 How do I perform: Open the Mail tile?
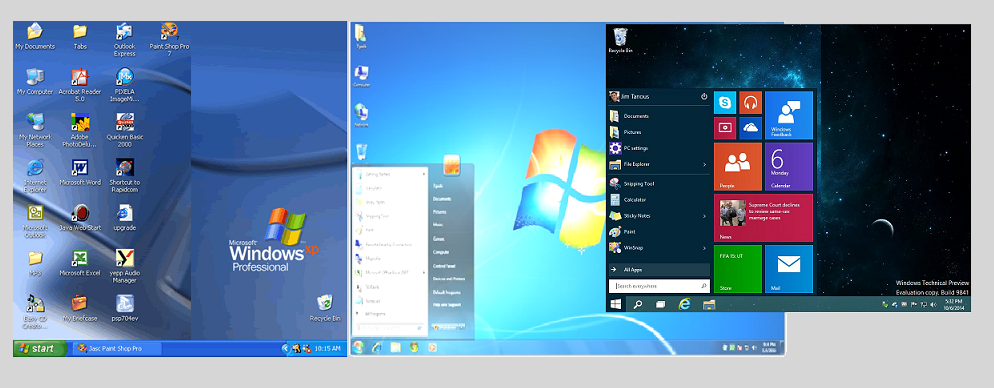coord(789,269)
